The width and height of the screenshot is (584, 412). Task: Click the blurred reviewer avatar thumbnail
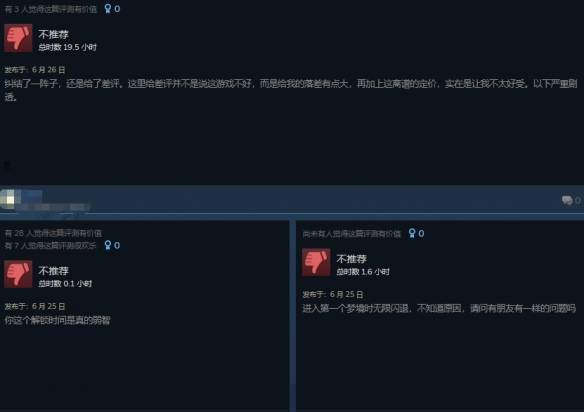(8, 199)
